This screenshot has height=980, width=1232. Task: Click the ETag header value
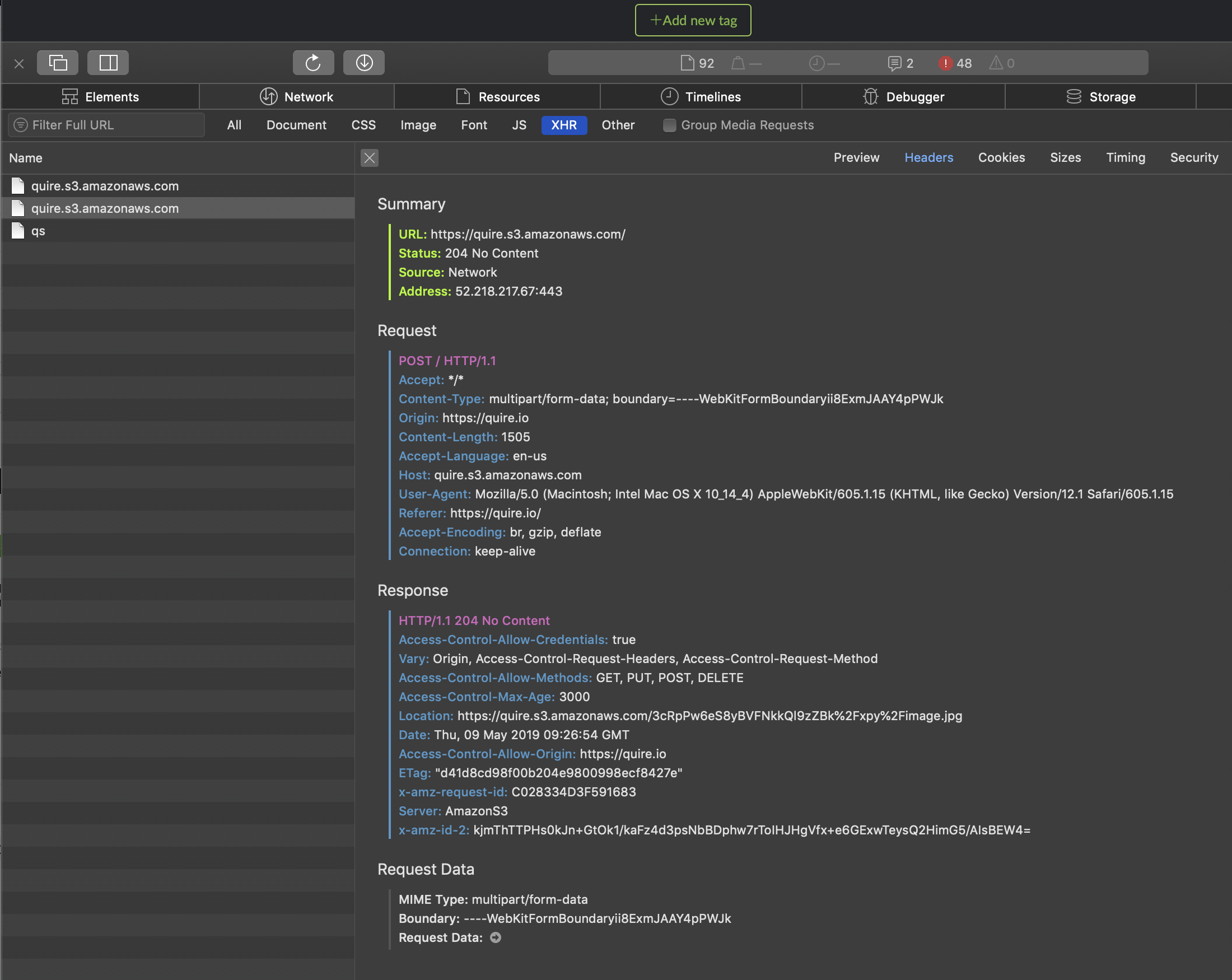pos(559,773)
